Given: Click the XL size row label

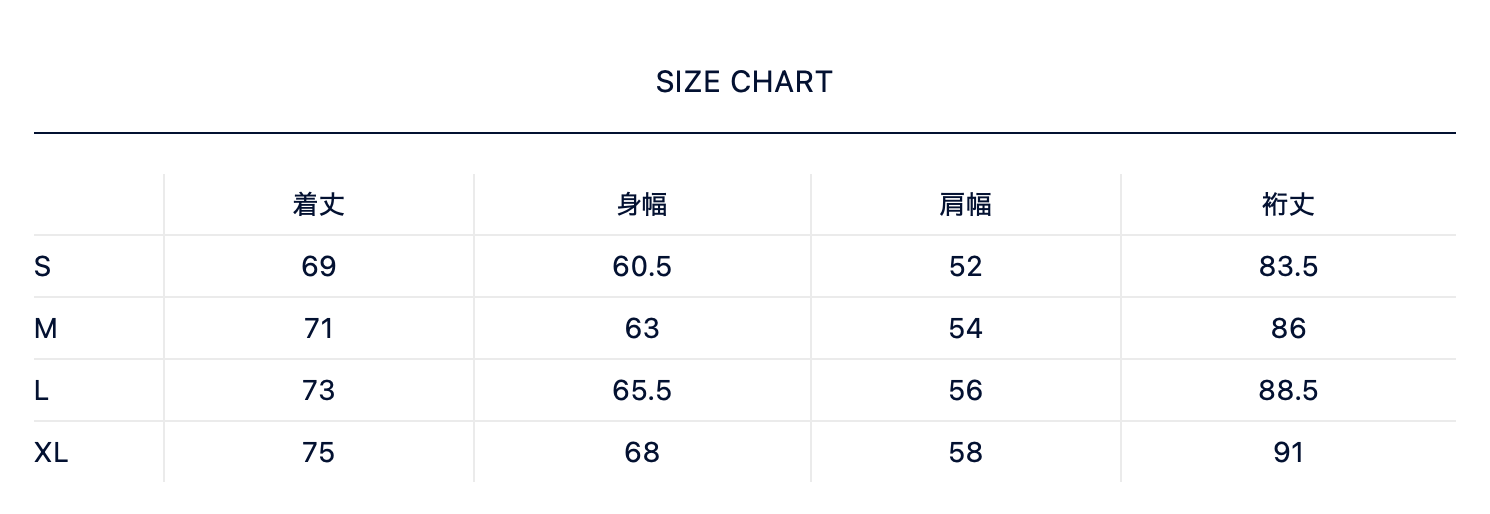Looking at the screenshot, I should (x=51, y=453).
